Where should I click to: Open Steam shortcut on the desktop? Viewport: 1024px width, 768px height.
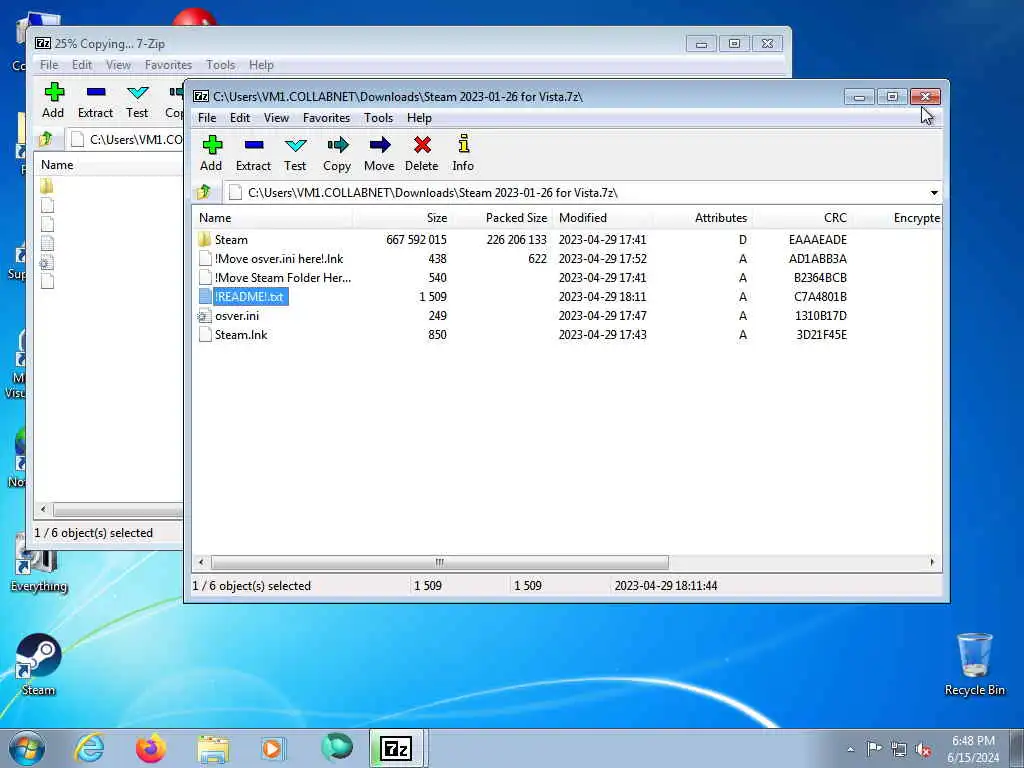click(39, 664)
